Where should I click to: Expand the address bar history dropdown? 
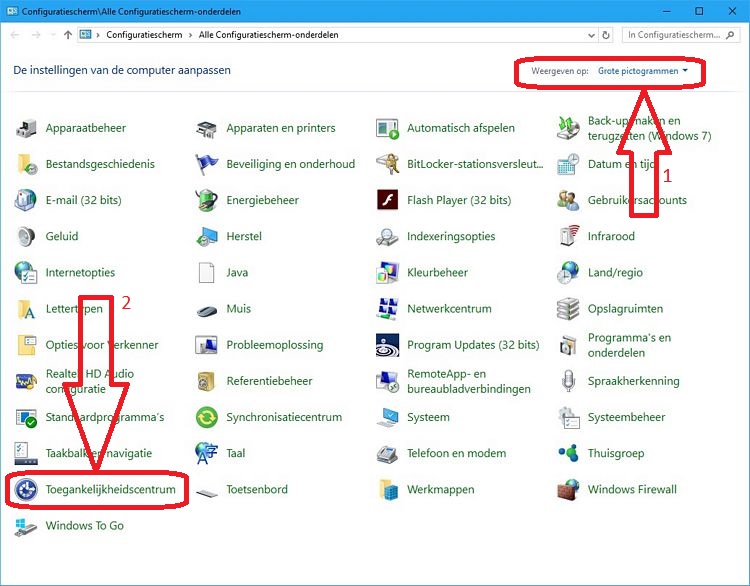pos(591,35)
